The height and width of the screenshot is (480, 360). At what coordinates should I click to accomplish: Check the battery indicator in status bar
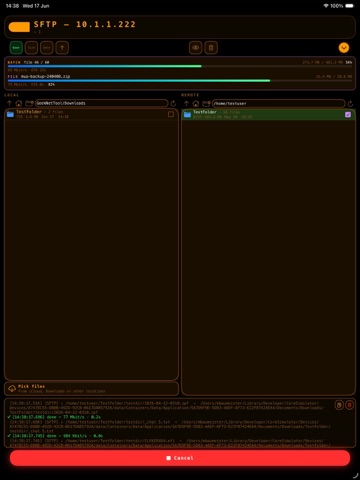click(x=349, y=6)
